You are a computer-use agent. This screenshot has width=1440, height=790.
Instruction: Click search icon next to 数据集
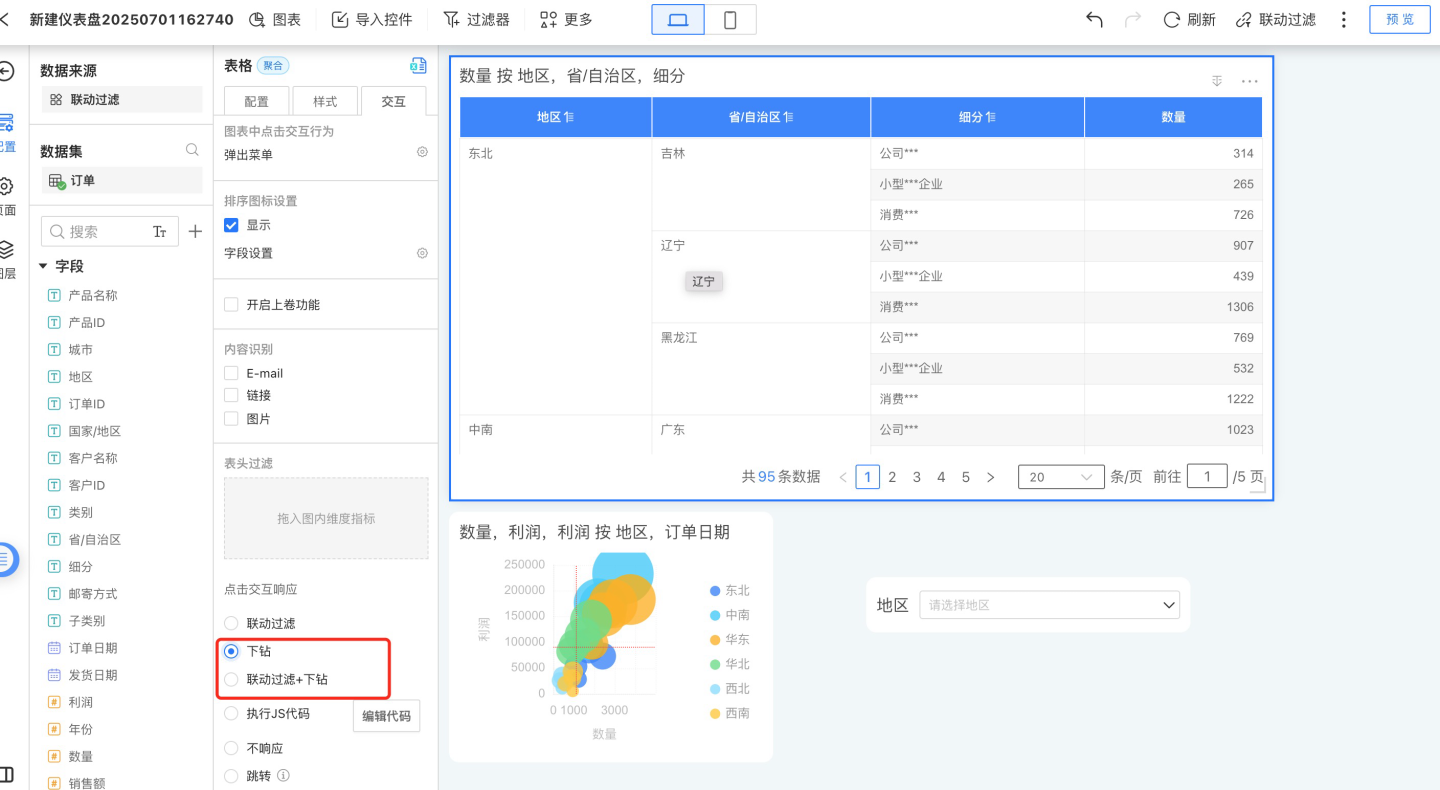pos(192,150)
